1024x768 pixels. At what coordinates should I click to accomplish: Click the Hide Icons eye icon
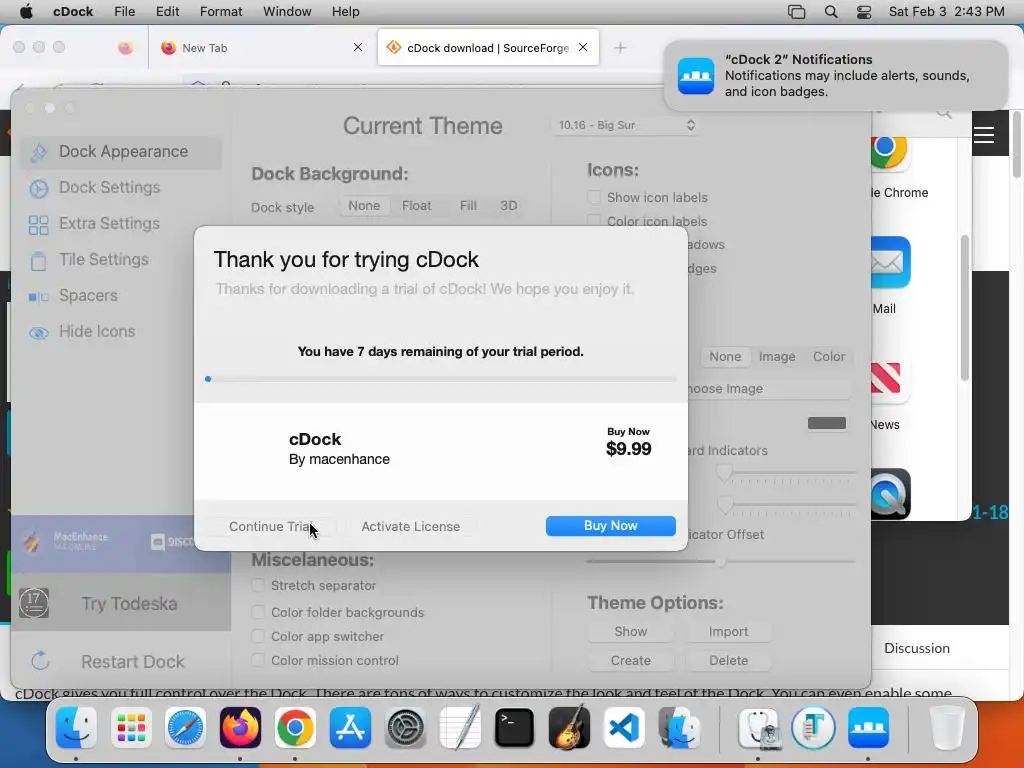point(39,333)
